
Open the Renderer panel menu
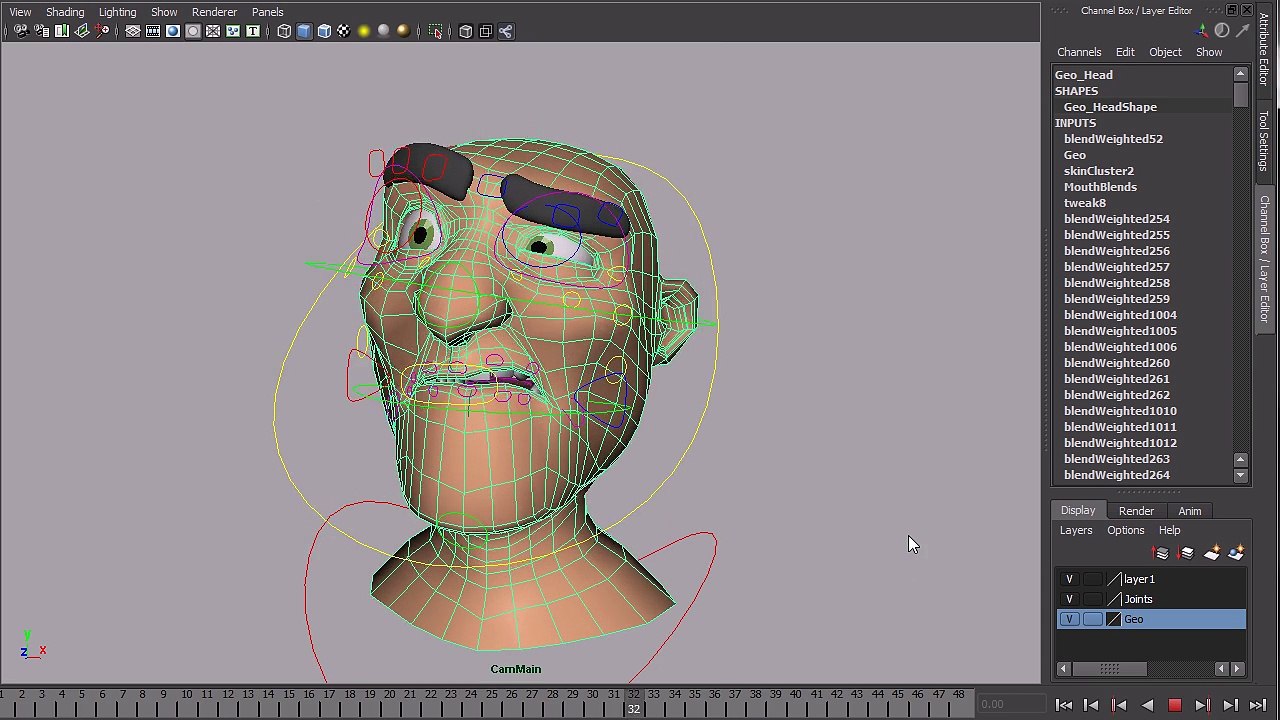click(x=214, y=12)
